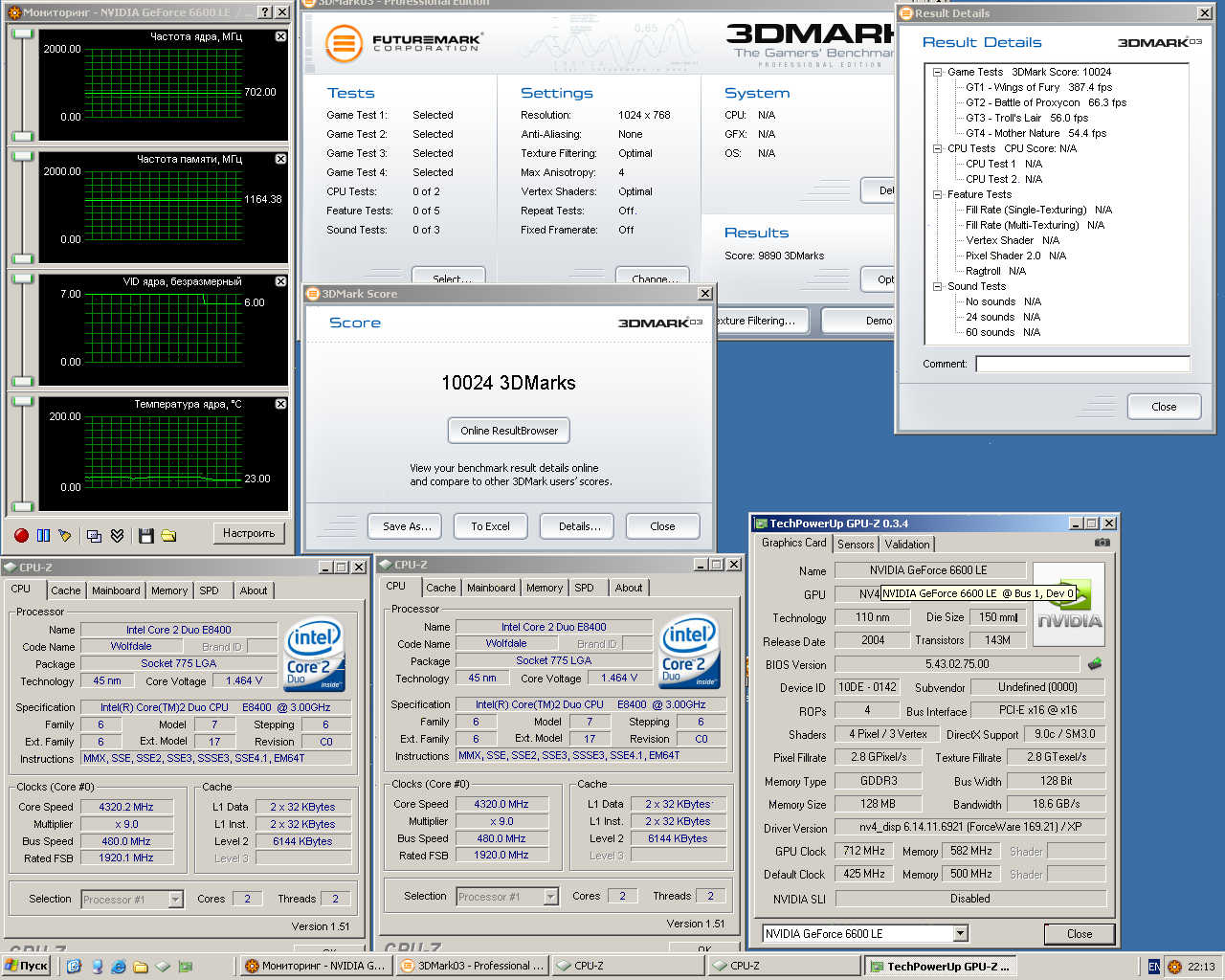Select 'Ragtroll' tree row in Result Details
1225x980 pixels.
[x=995, y=271]
